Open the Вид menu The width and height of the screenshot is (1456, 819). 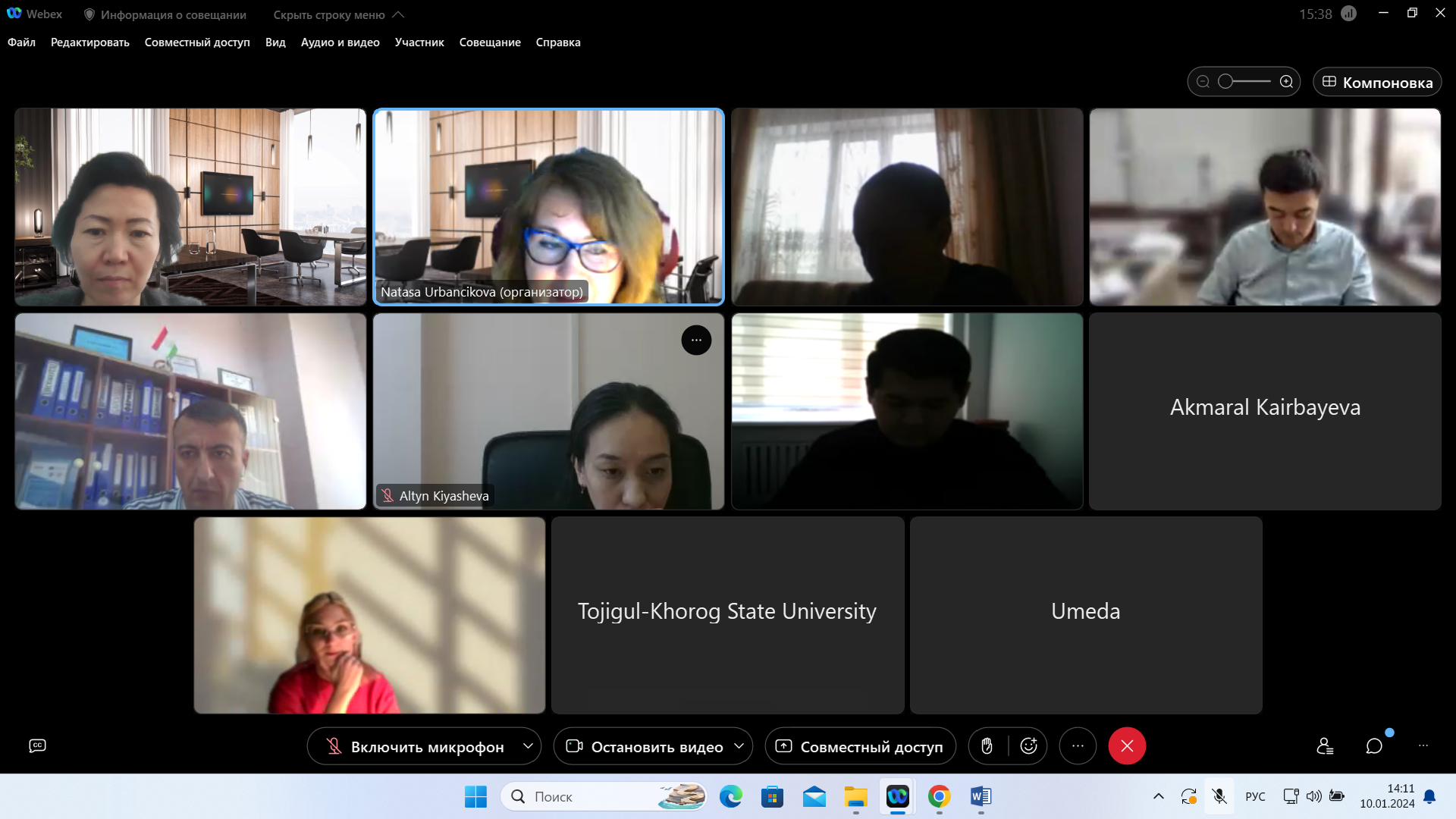[275, 42]
